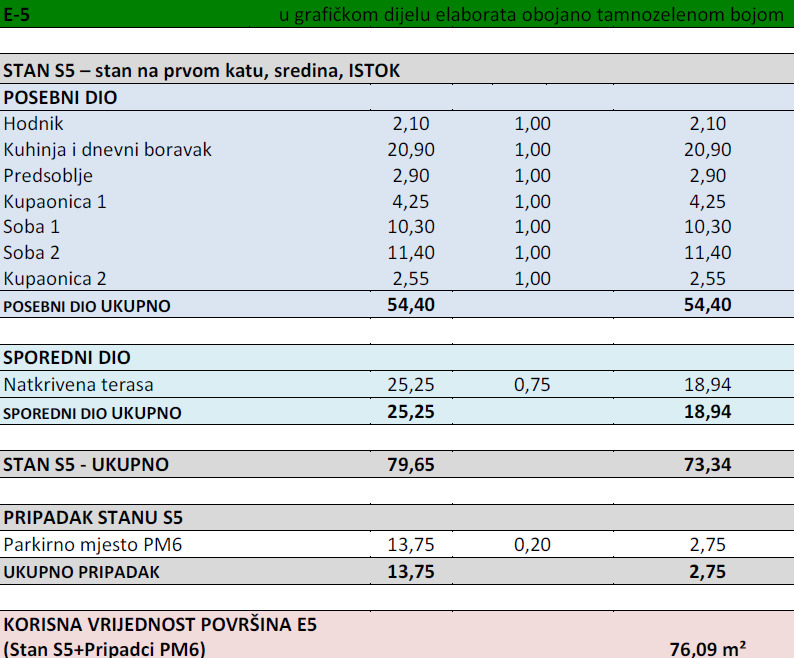Click the Kuhinja i dnevni boravak label
Screen dimensions: 794x658
pyautogui.click(x=107, y=150)
